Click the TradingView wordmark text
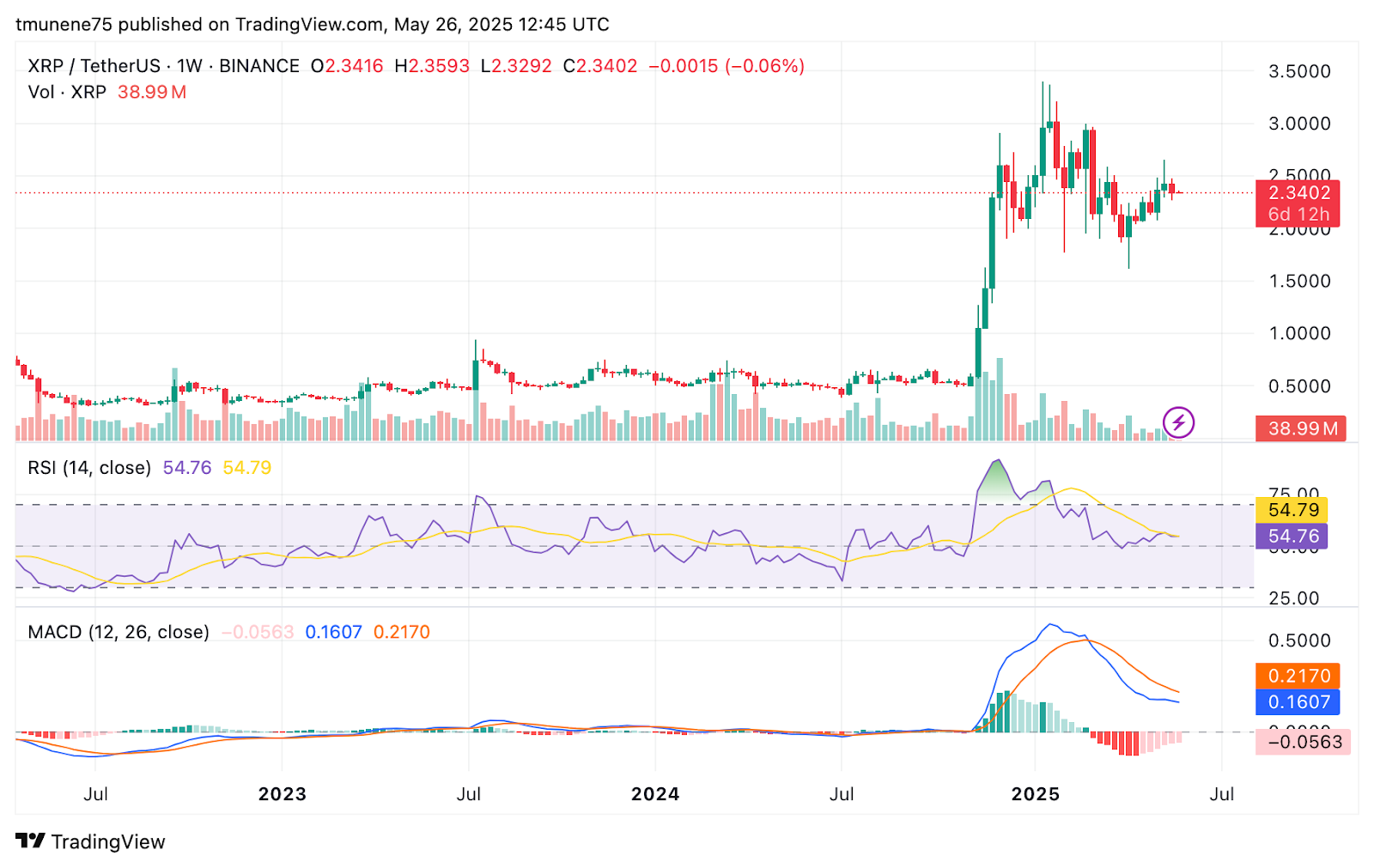 (x=108, y=841)
